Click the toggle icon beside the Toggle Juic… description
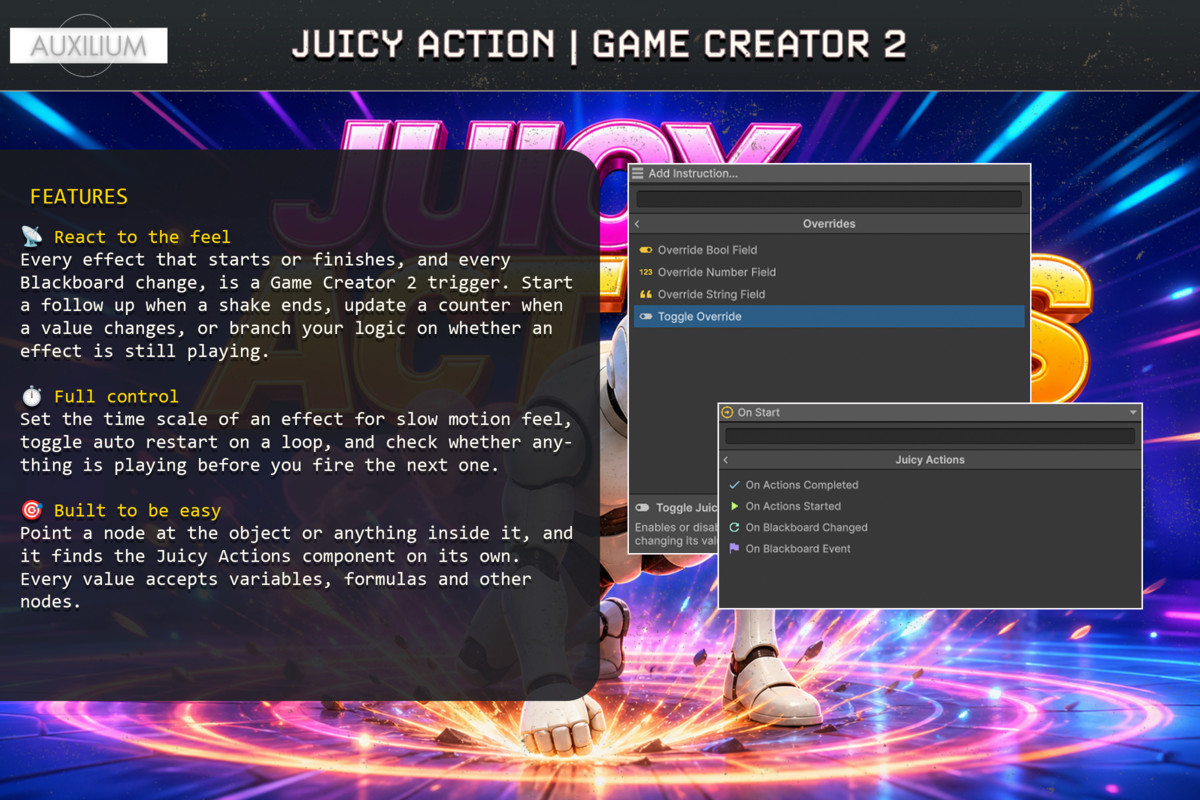1200x800 pixels. click(x=642, y=508)
